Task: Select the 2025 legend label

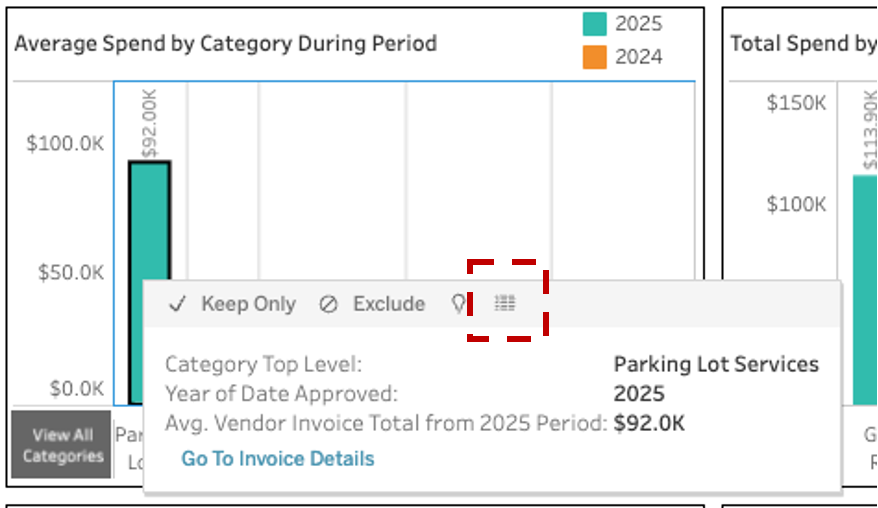Action: coord(639,24)
